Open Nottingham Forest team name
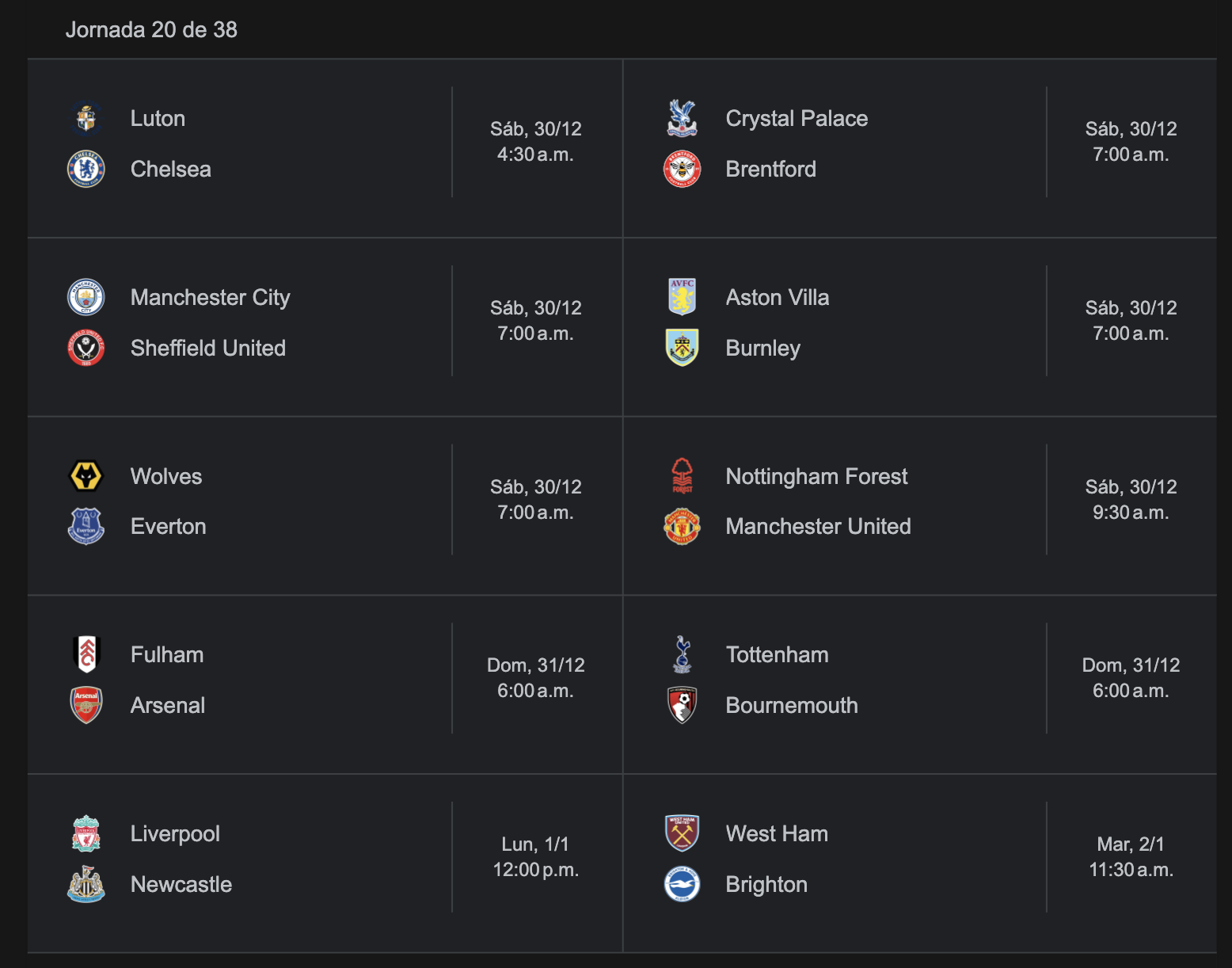This screenshot has height=968, width=1232. [x=816, y=476]
